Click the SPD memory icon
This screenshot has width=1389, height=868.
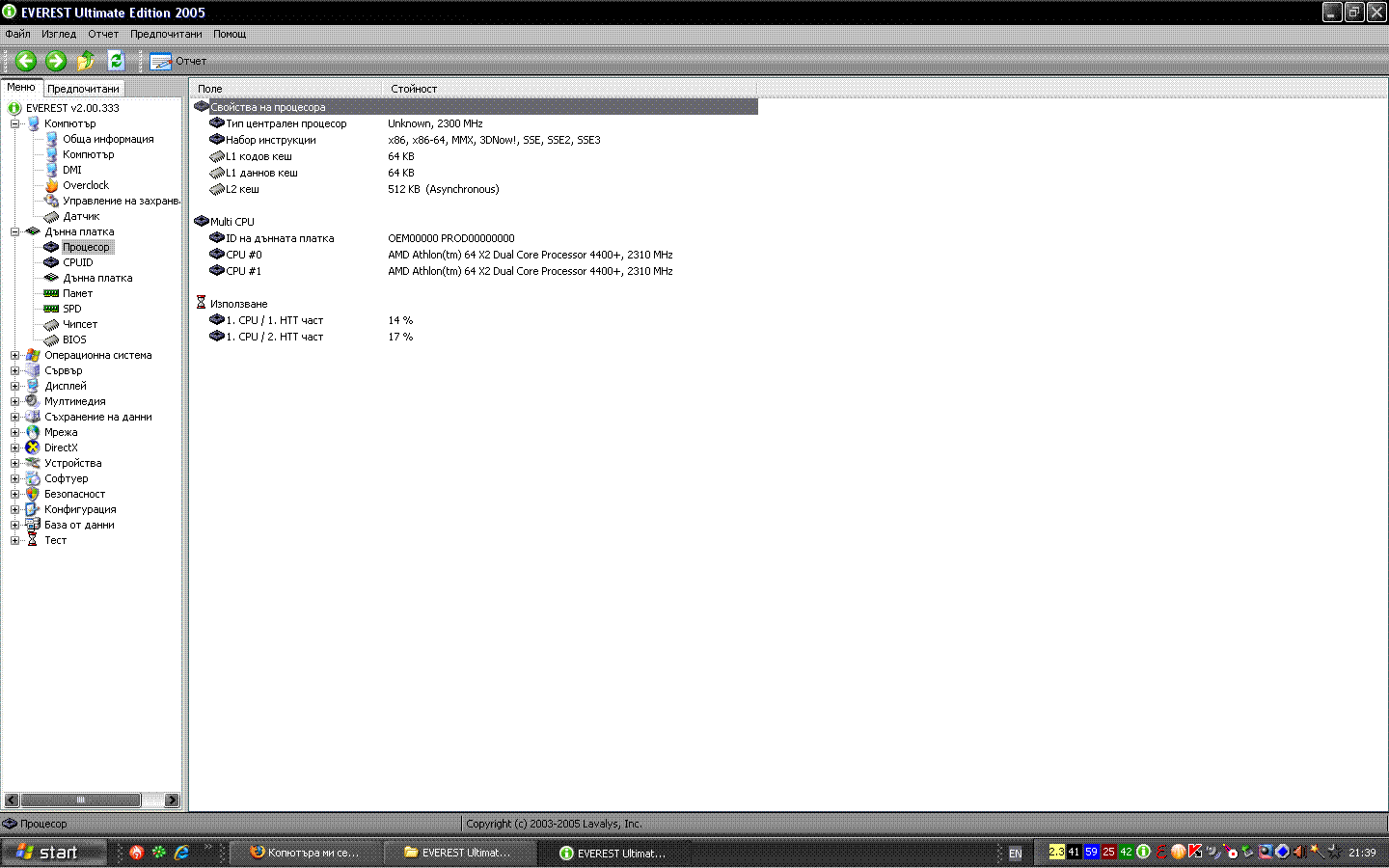point(52,309)
